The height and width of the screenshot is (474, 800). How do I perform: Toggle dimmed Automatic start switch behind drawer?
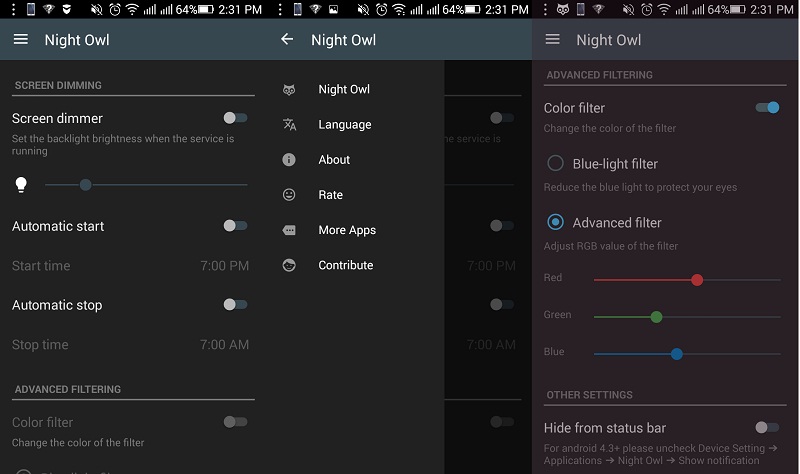[x=502, y=226]
